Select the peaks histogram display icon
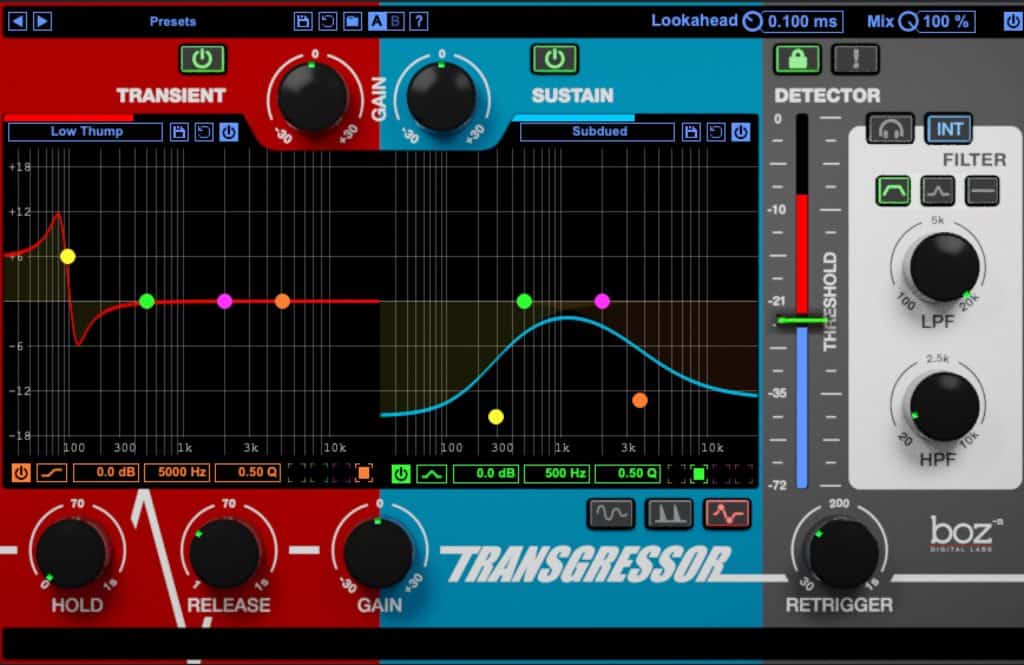 tap(668, 515)
